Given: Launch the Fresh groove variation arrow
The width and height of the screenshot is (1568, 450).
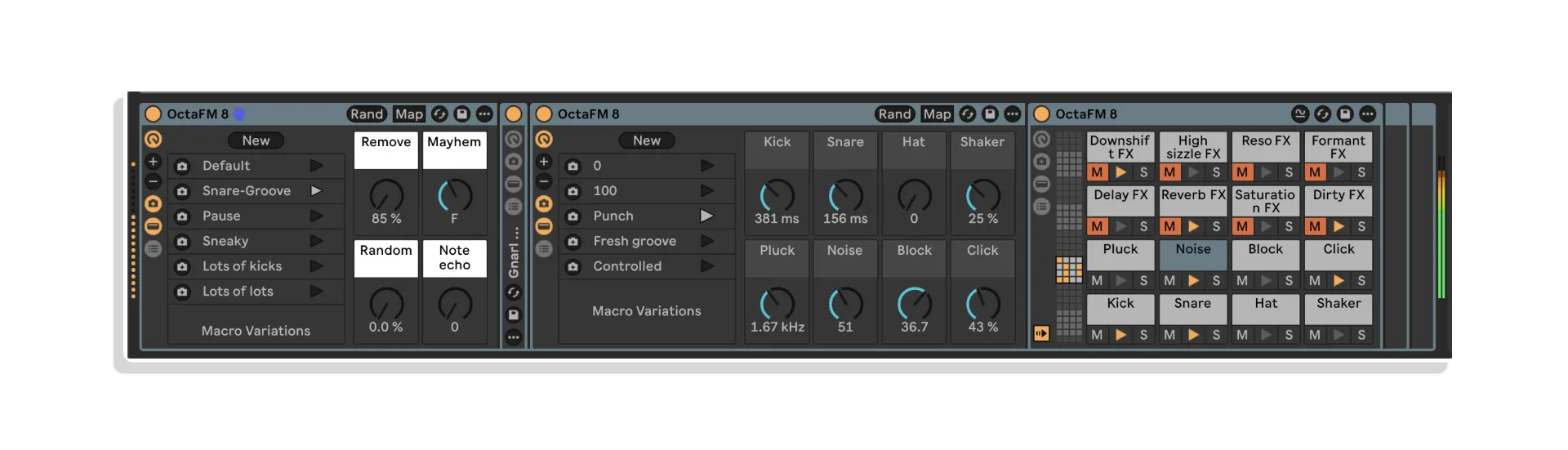Looking at the screenshot, I should click(x=707, y=241).
